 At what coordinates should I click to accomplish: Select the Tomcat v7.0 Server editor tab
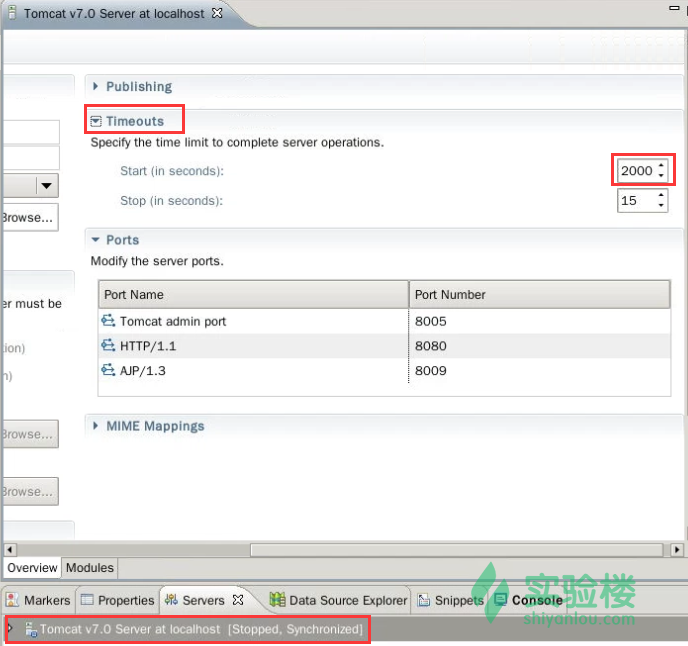point(114,14)
